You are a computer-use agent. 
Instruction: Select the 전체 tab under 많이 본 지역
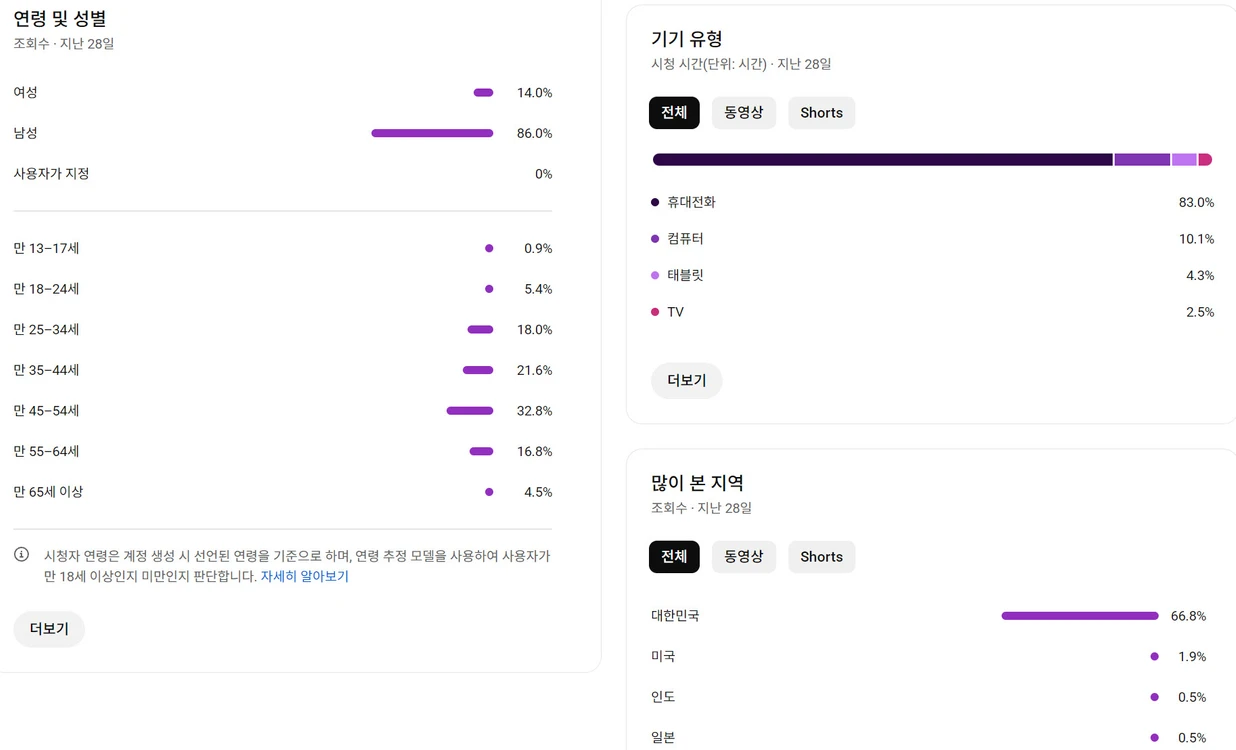674,557
